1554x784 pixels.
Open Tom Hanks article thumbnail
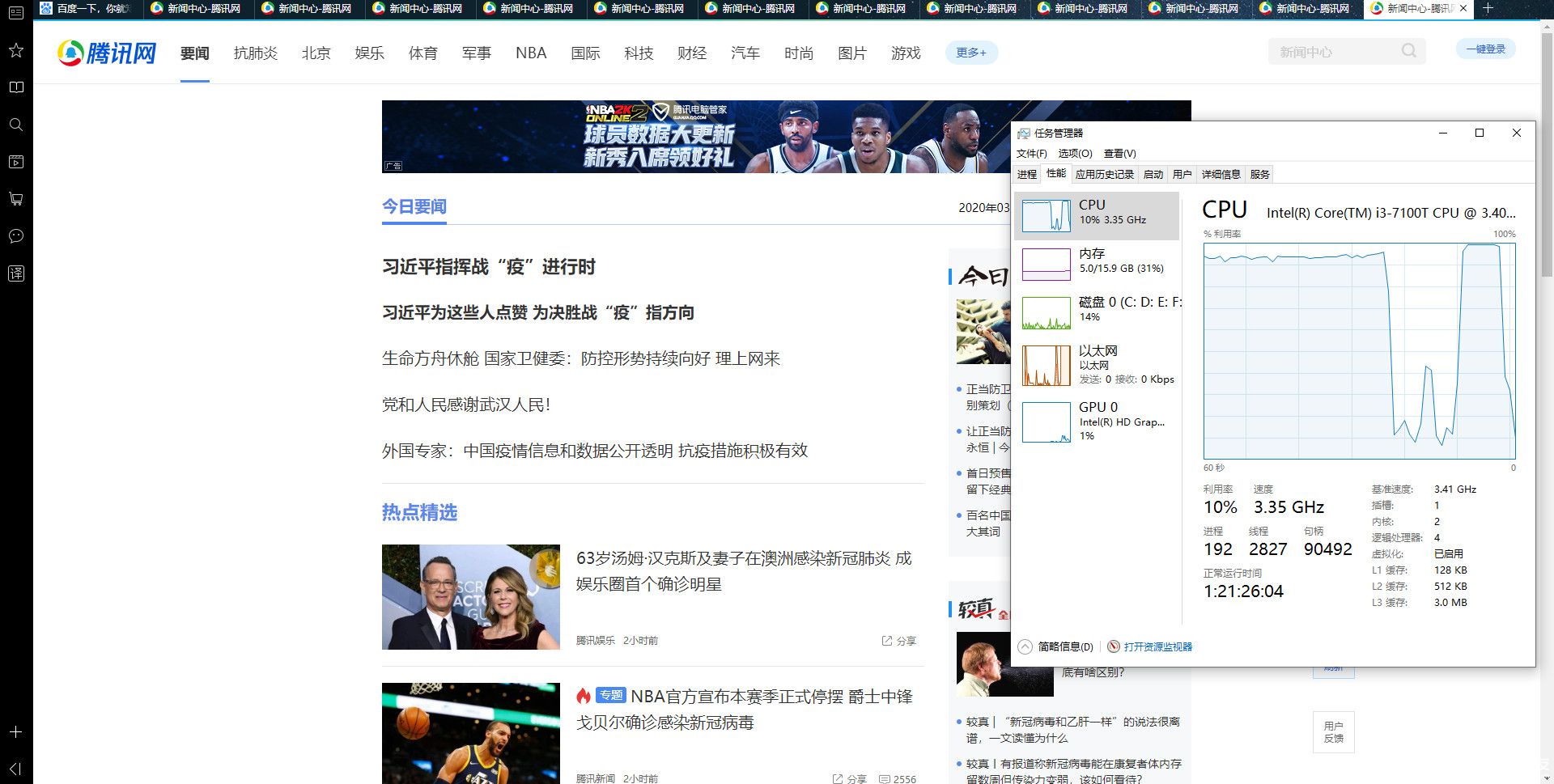point(471,597)
